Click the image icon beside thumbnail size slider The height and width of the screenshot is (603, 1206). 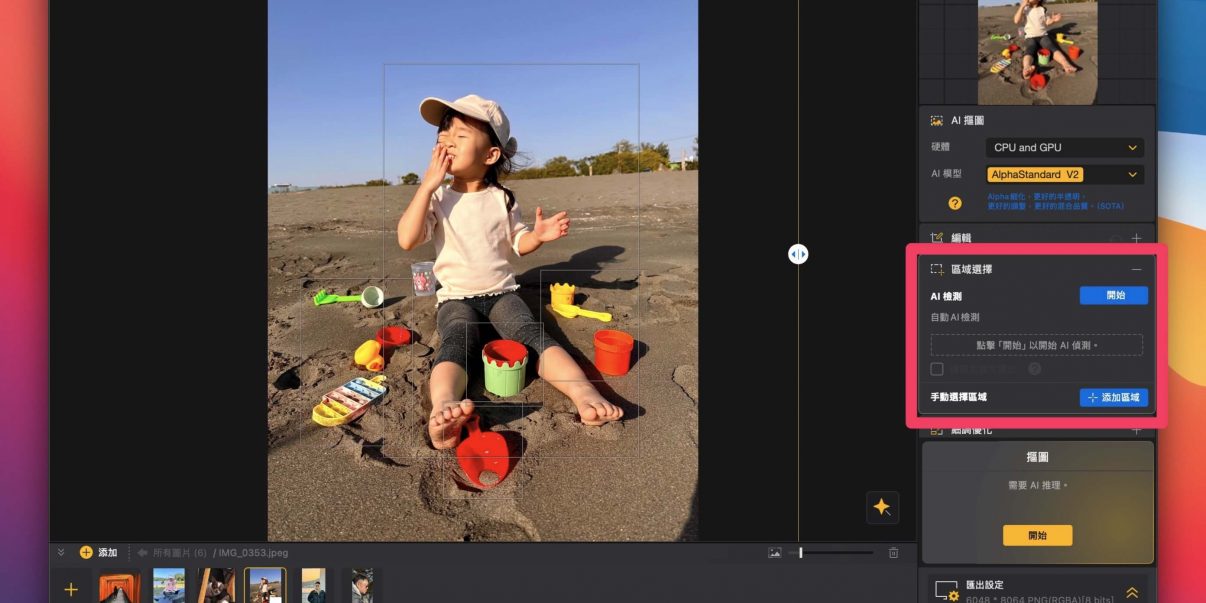point(774,553)
